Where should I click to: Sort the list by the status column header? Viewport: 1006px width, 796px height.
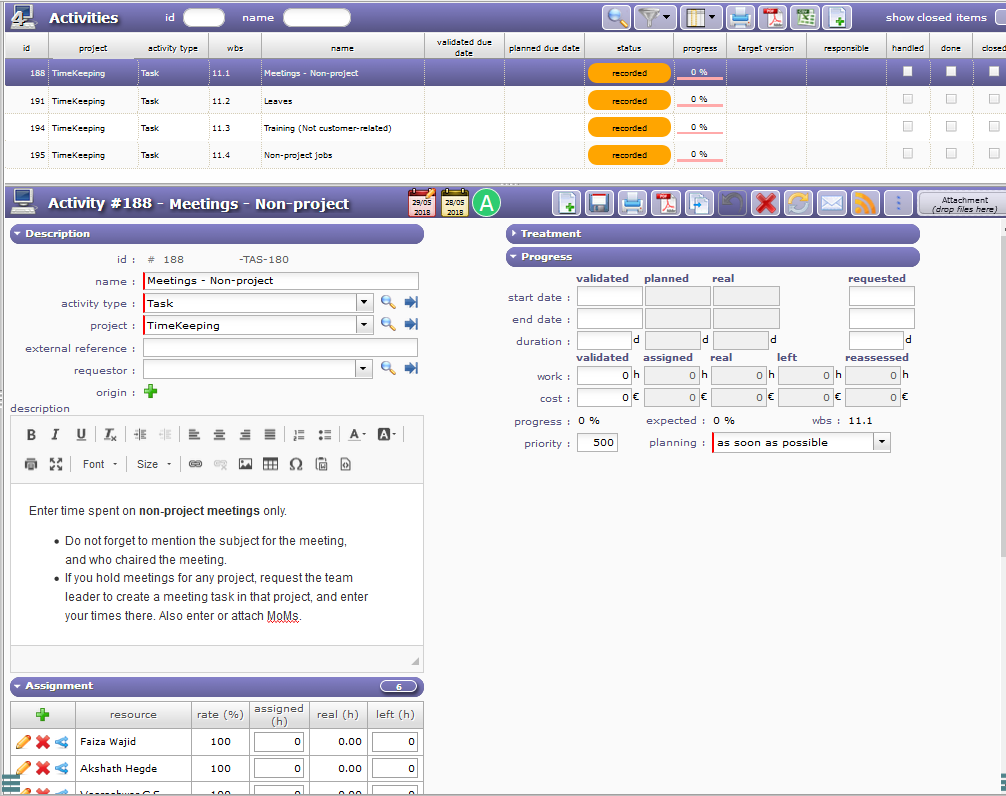(629, 48)
